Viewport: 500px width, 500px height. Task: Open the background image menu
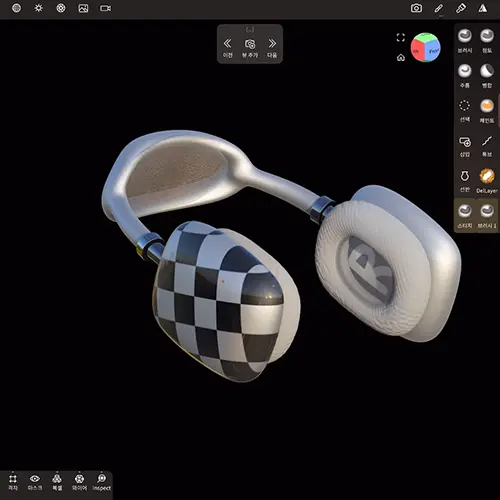[x=83, y=8]
